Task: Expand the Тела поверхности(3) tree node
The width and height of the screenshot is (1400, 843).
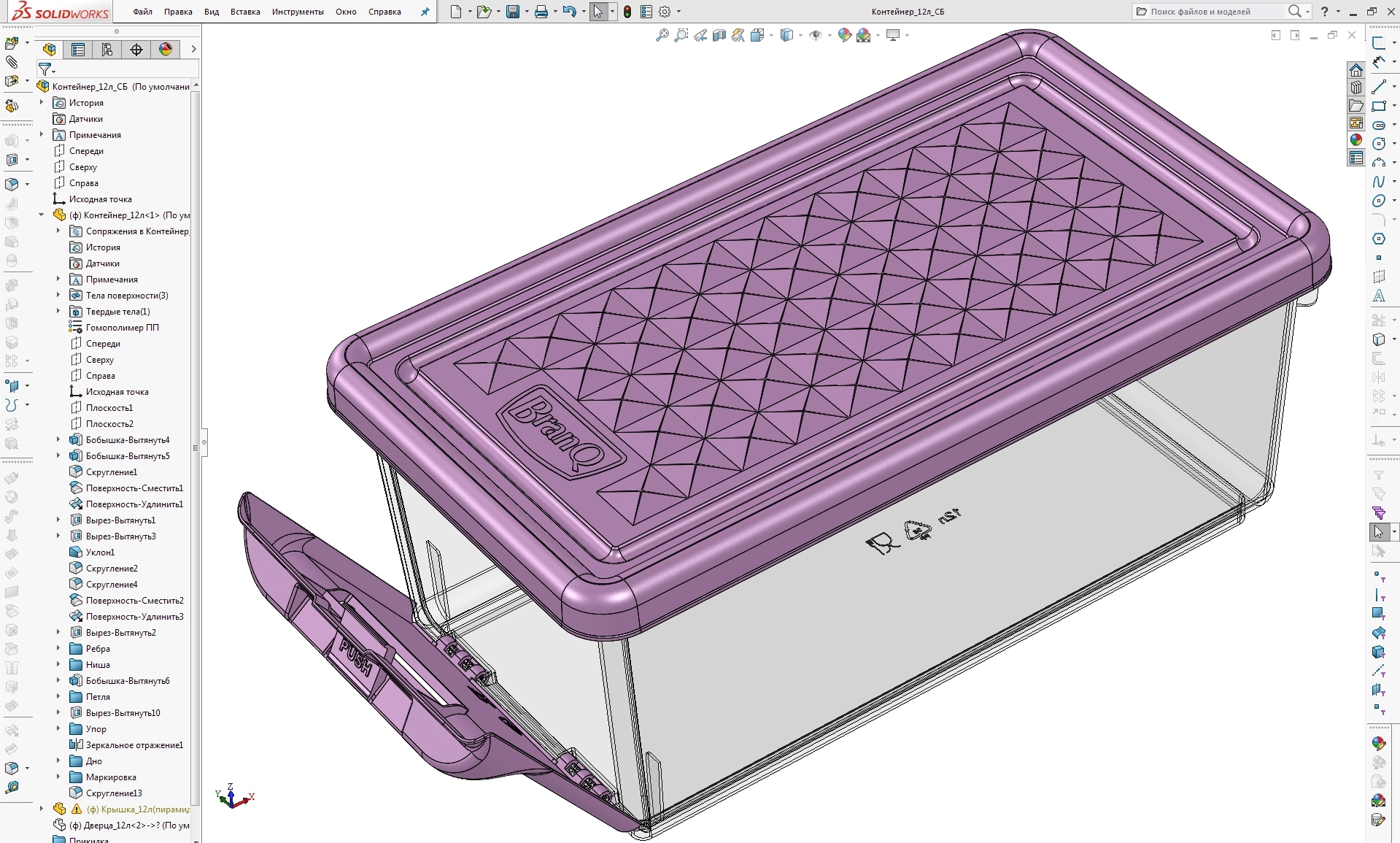Action: 58,295
